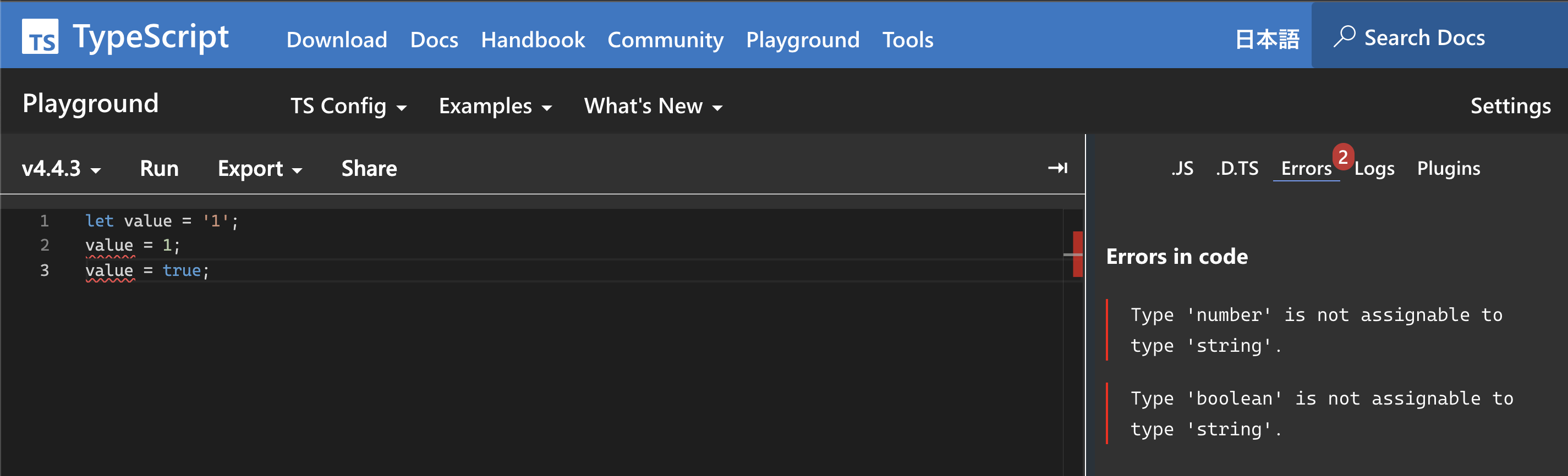The image size is (1568, 476).
Task: Click the Share button
Action: click(369, 168)
